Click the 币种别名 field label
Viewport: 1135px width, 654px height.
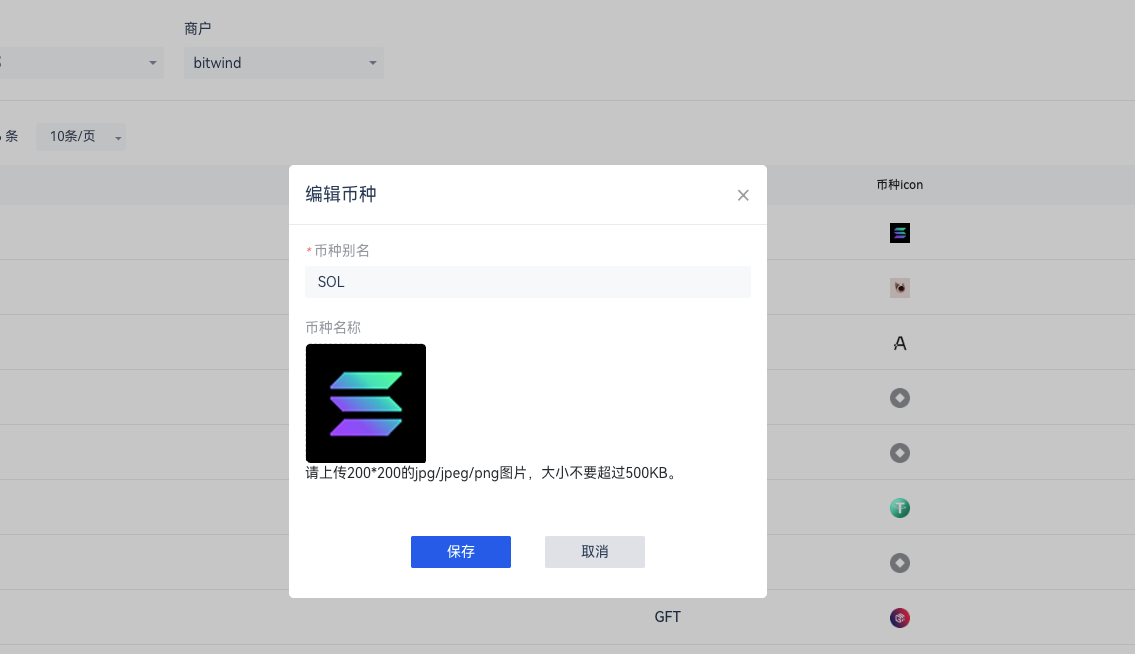(x=342, y=251)
